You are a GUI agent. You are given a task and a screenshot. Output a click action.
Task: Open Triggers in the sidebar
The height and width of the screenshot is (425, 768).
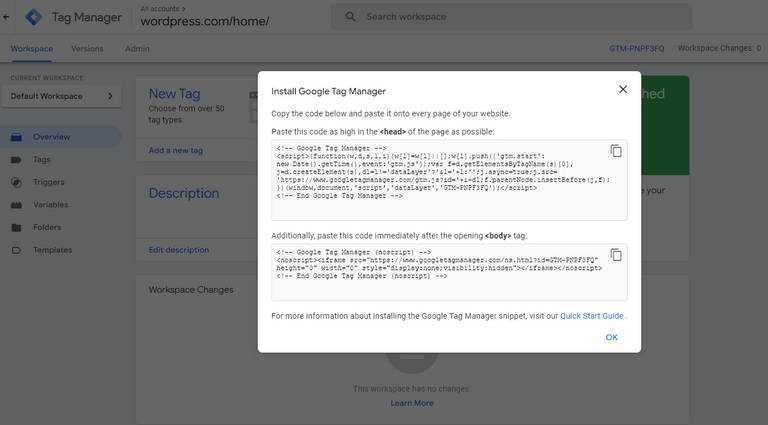coord(48,182)
